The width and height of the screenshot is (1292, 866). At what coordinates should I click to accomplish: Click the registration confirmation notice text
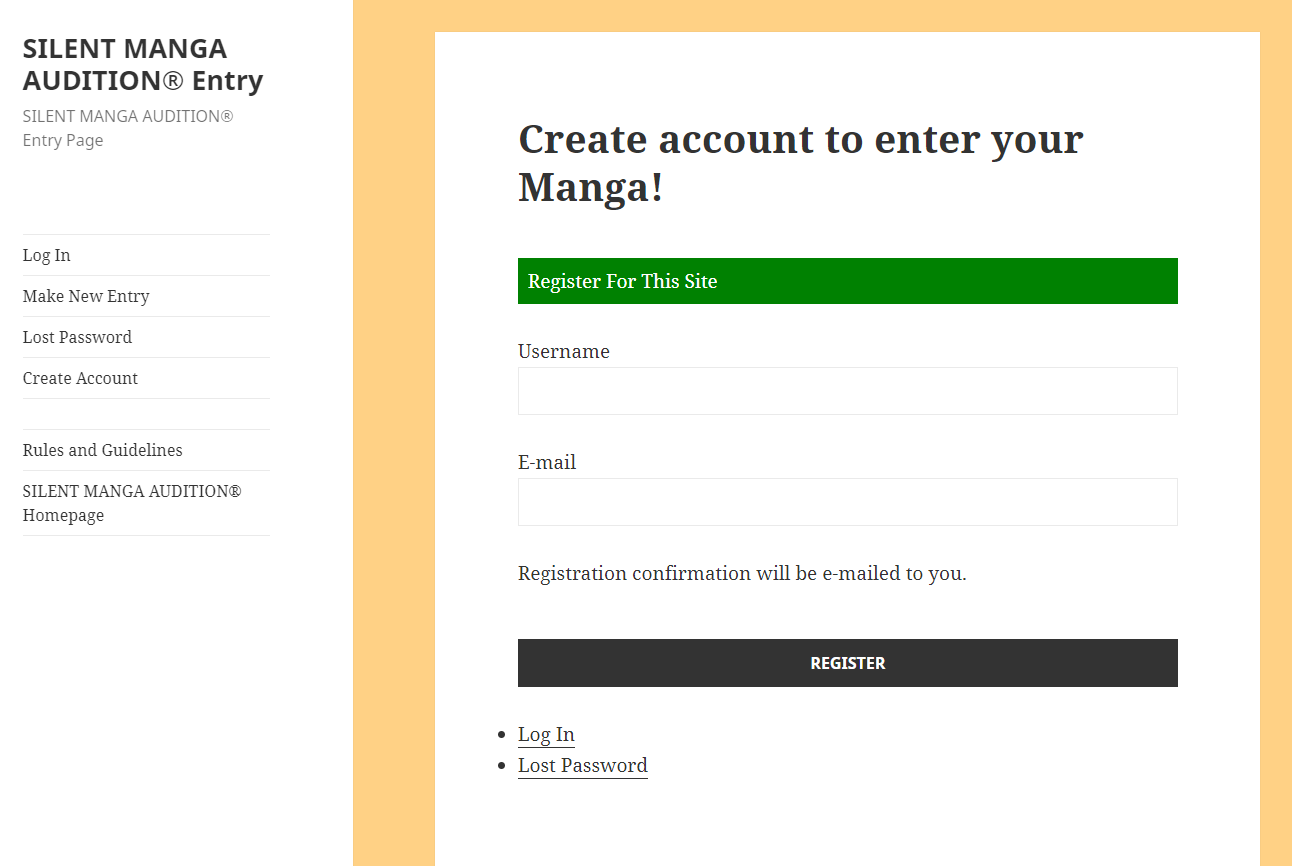point(742,573)
